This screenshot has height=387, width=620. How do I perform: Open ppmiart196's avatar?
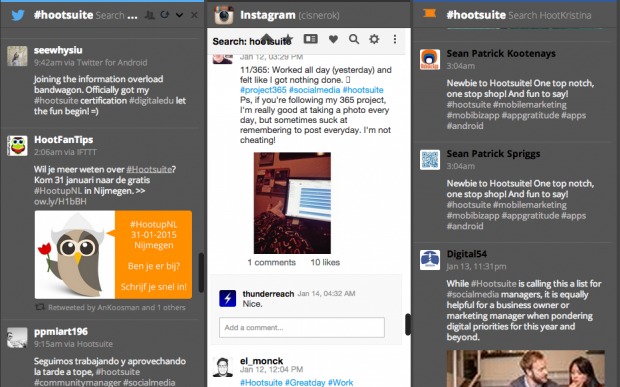17,337
